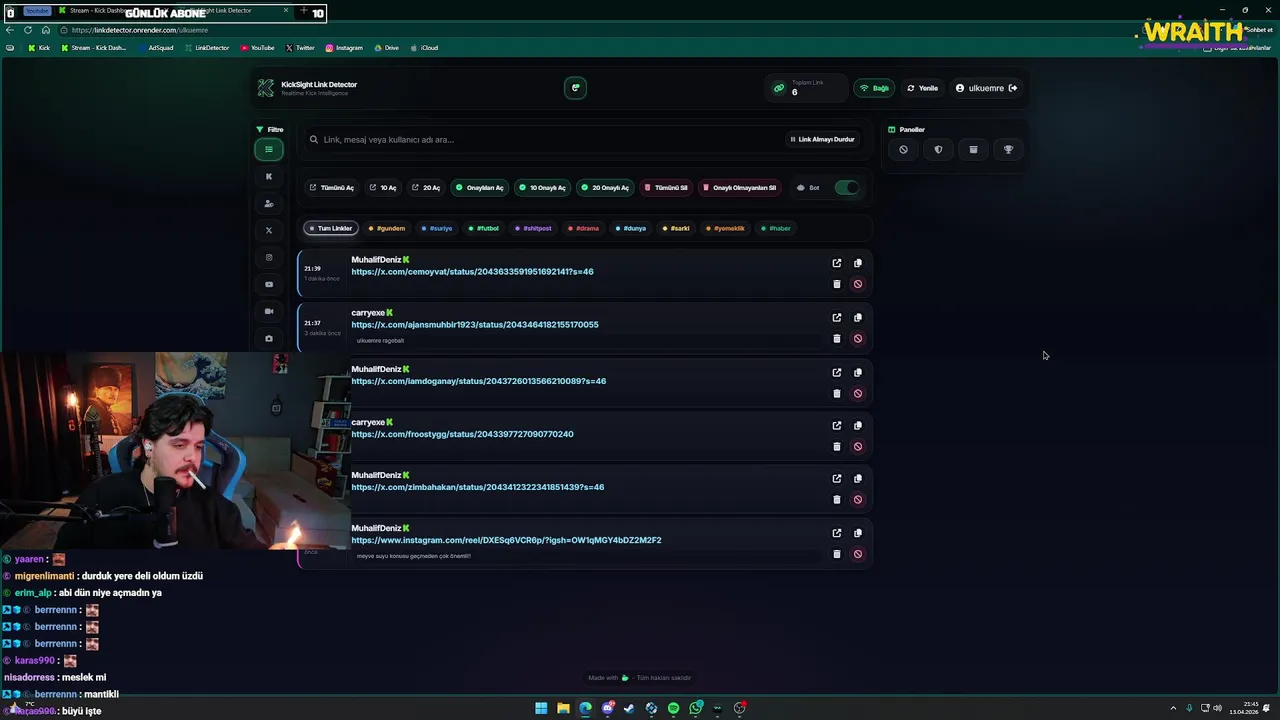Click the Tümünü Aç button
Screen dimensions: 1280x720
tap(332, 187)
